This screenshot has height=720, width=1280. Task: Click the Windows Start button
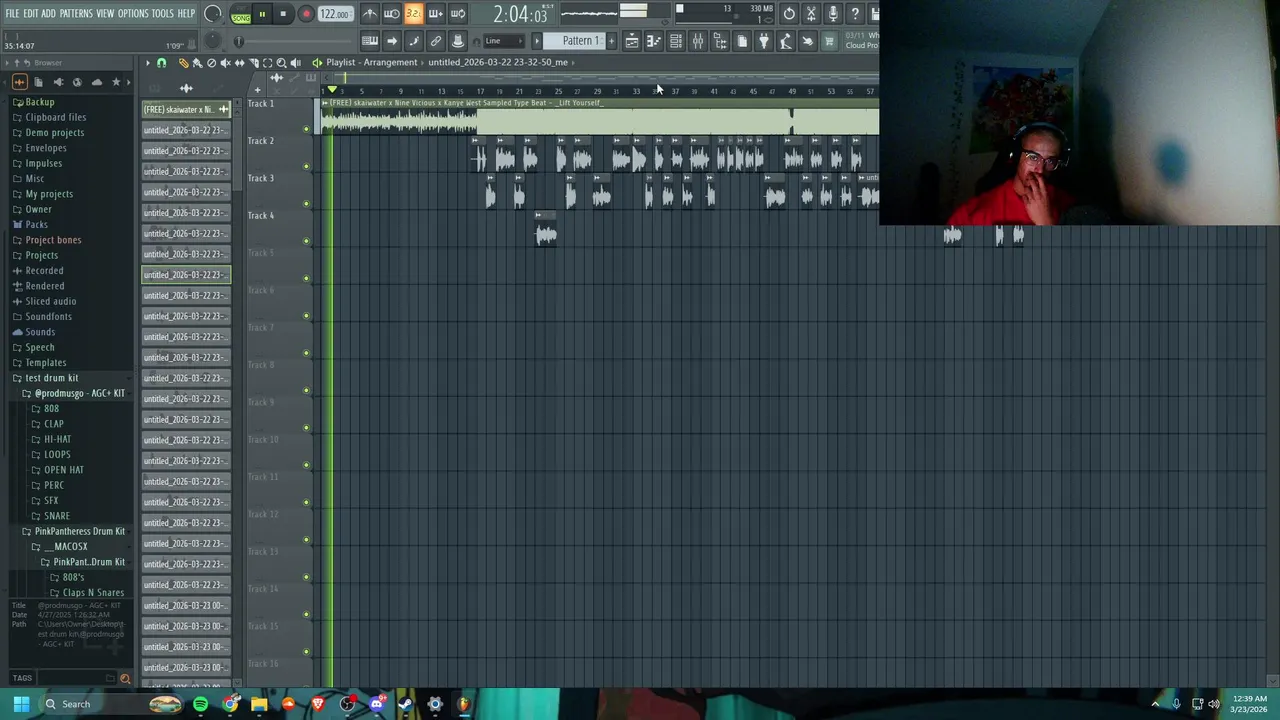click(x=21, y=704)
